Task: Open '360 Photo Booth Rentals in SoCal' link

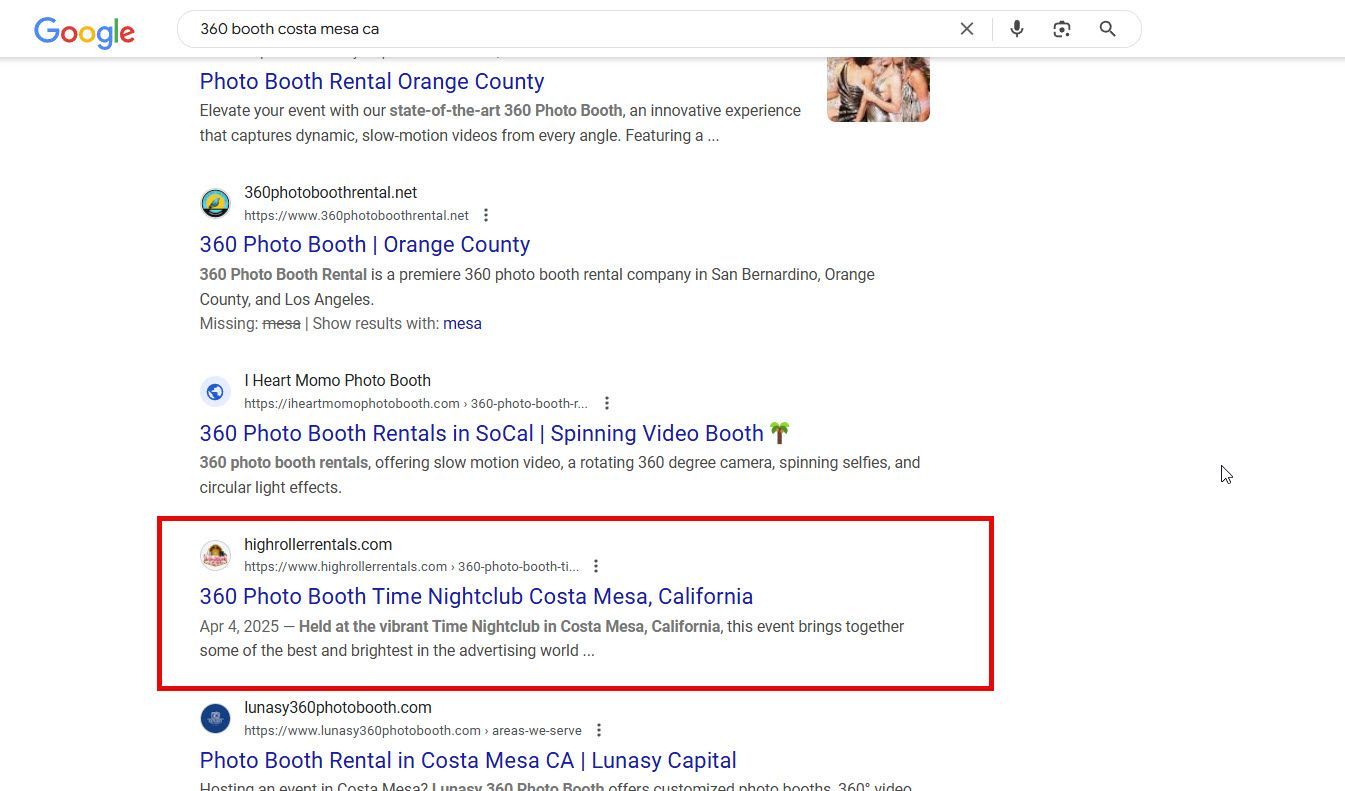Action: click(x=495, y=433)
